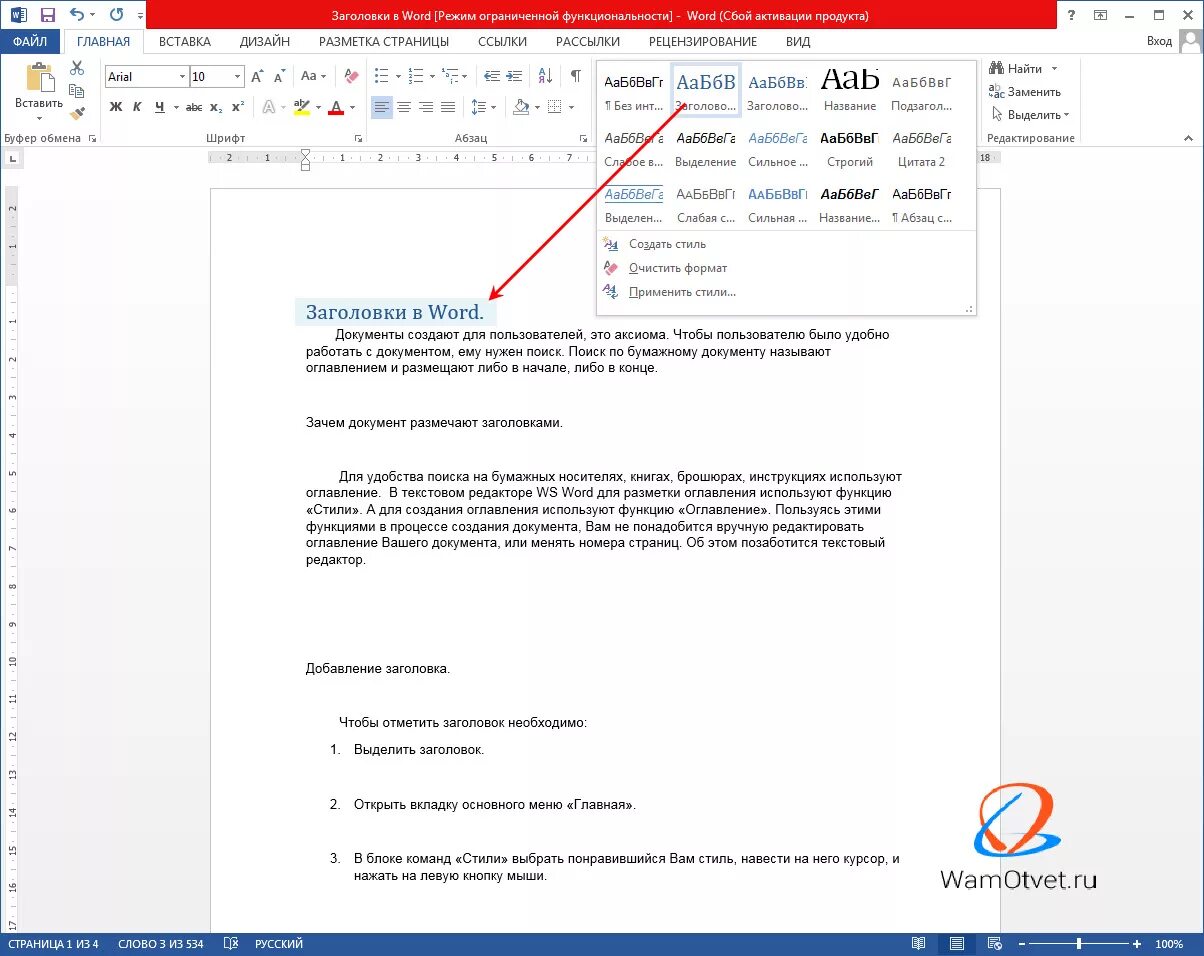Switch to read mode view icon
This screenshot has width=1204, height=956.
pyautogui.click(x=918, y=944)
